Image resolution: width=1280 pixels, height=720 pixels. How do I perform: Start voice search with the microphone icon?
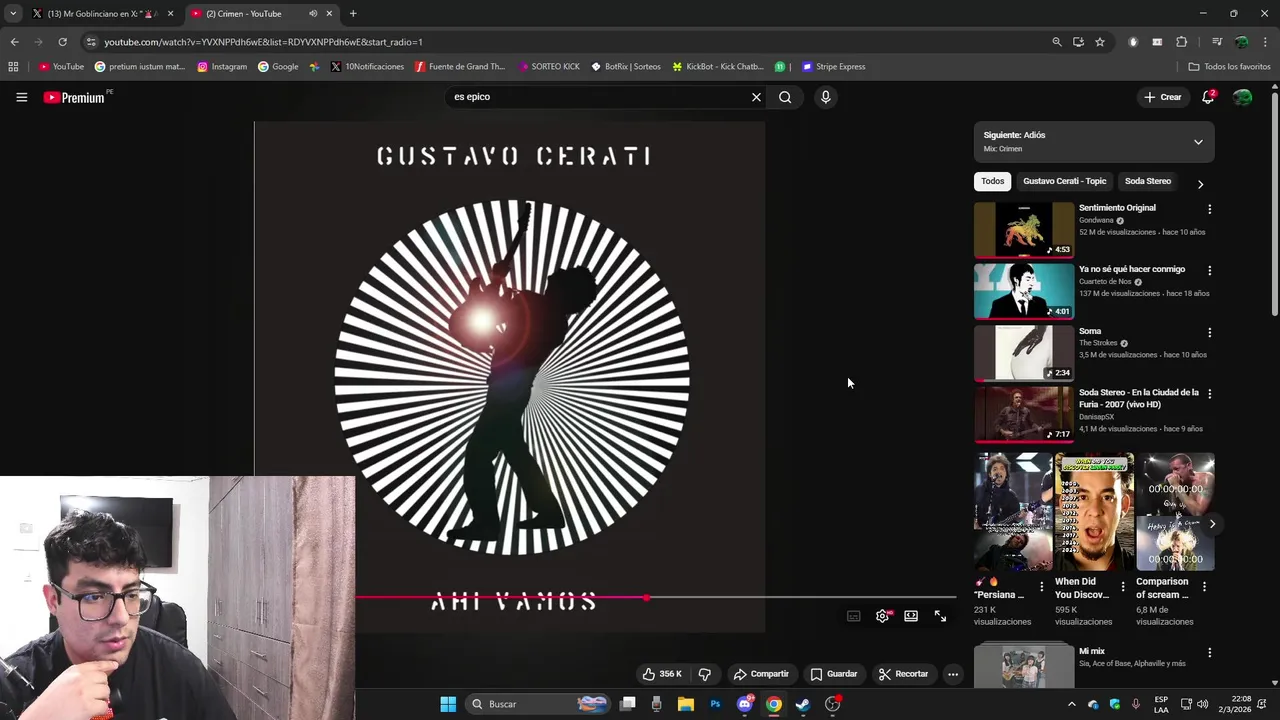point(825,97)
